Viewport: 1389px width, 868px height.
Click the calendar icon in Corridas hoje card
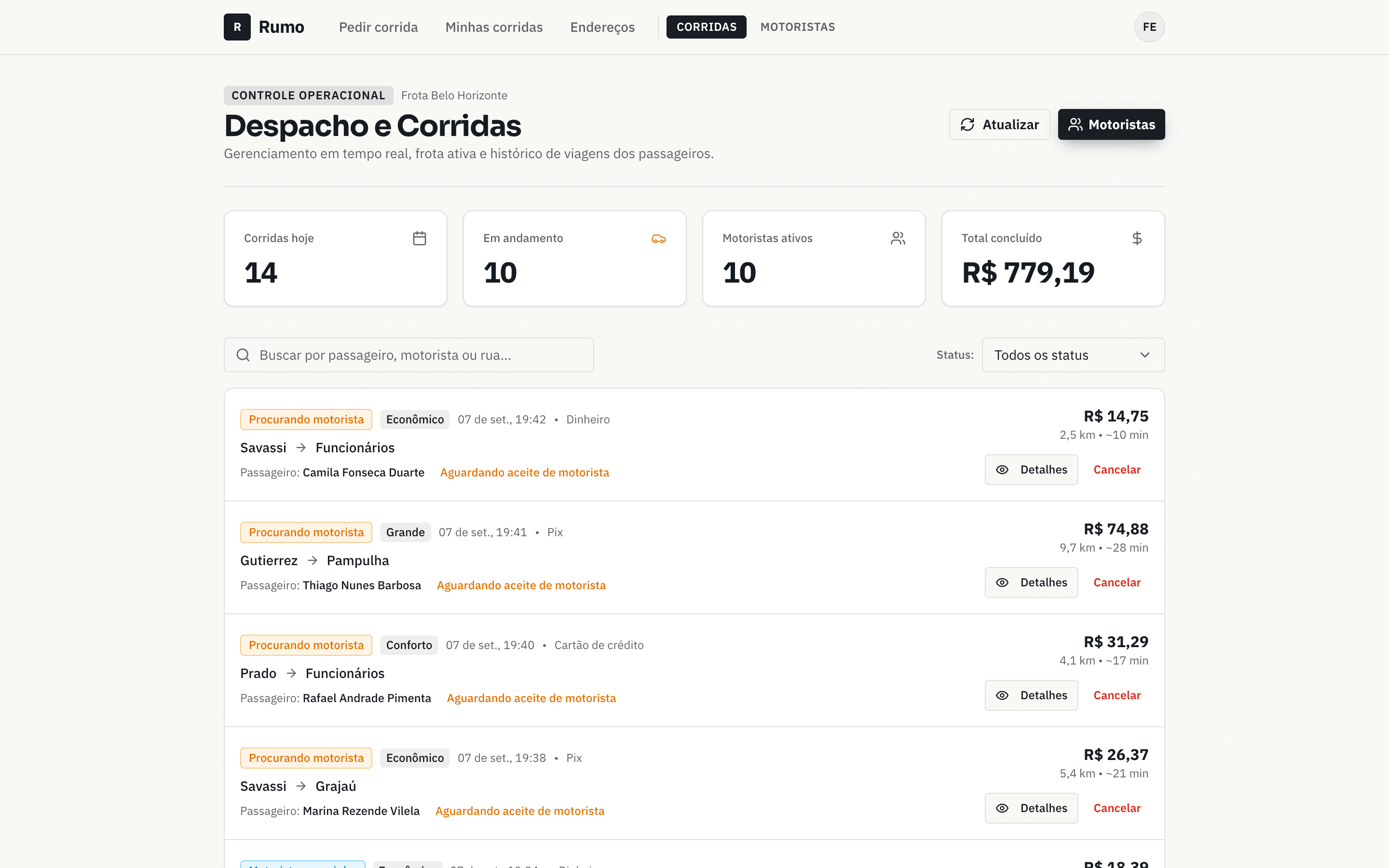point(420,238)
